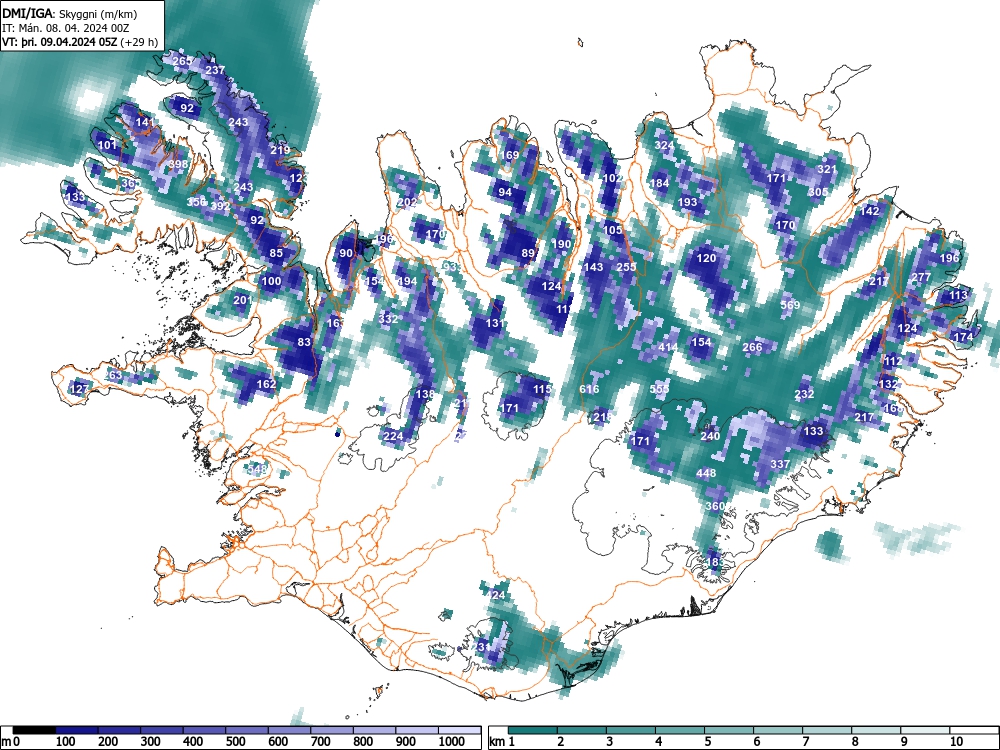Click the visibility value 332
Image resolution: width=1000 pixels, height=750 pixels.
(x=388, y=319)
